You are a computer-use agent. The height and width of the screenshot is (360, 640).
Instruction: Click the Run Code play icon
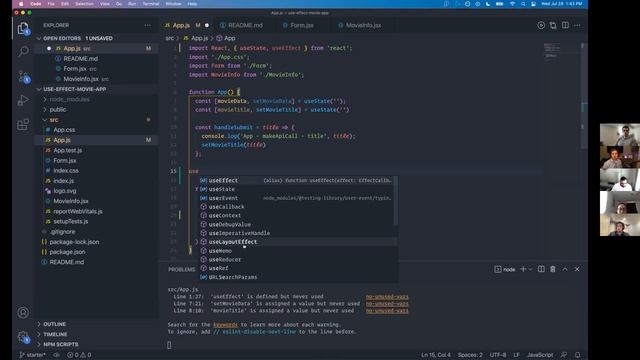(x=541, y=25)
